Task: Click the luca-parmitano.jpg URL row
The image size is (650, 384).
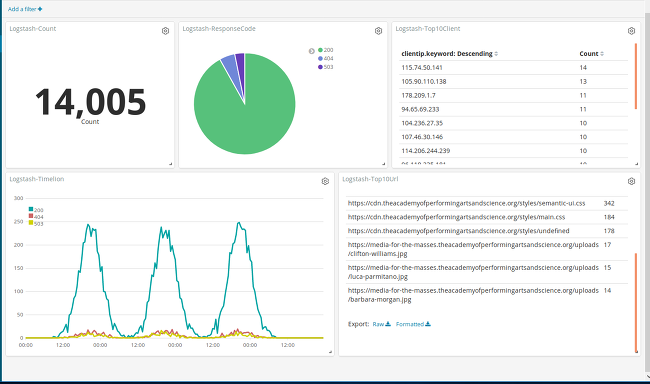Action: point(487,272)
